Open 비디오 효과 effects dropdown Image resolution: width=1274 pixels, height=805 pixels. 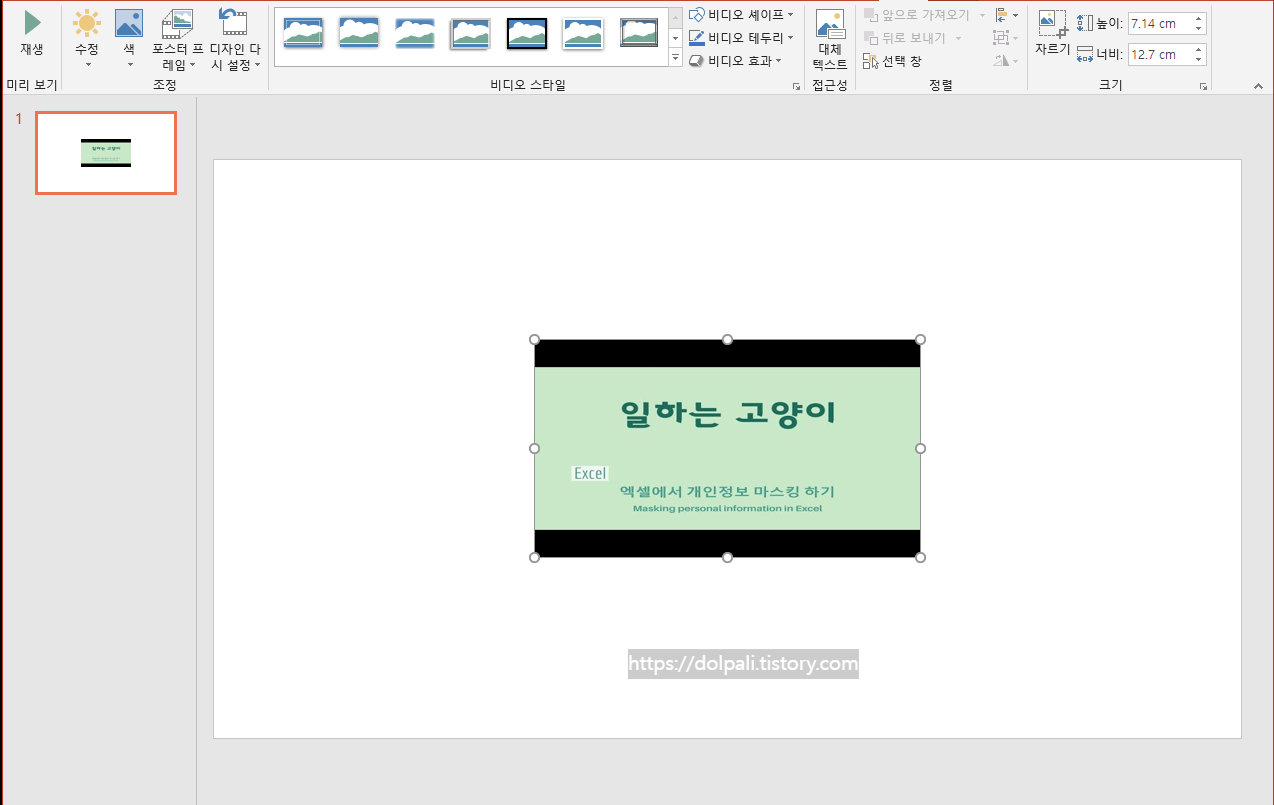tap(735, 61)
